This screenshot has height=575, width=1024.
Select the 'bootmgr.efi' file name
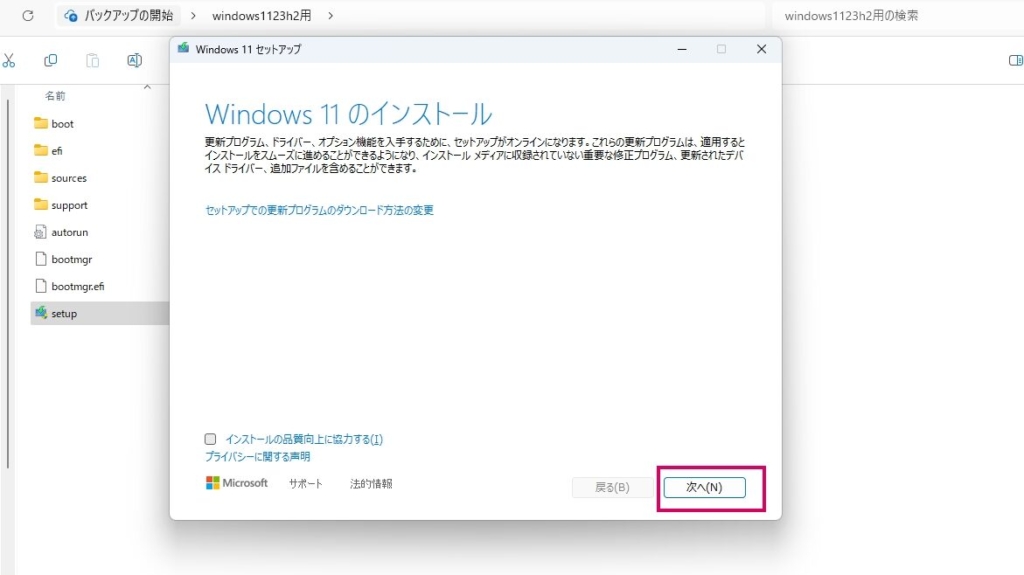78,286
